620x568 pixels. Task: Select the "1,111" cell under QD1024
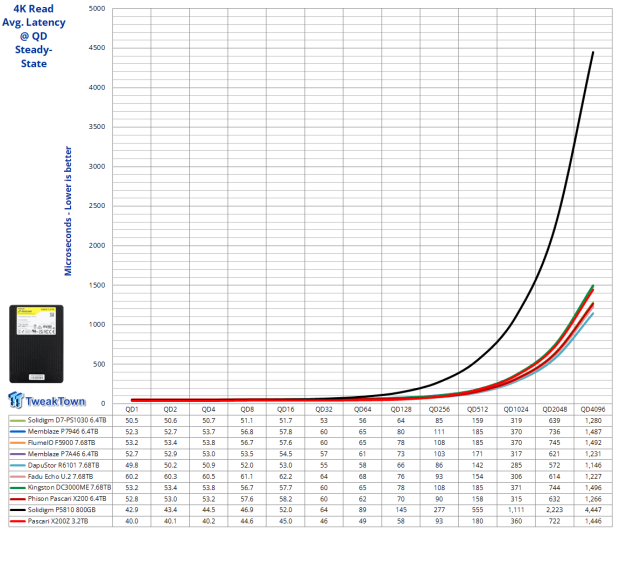coord(516,510)
